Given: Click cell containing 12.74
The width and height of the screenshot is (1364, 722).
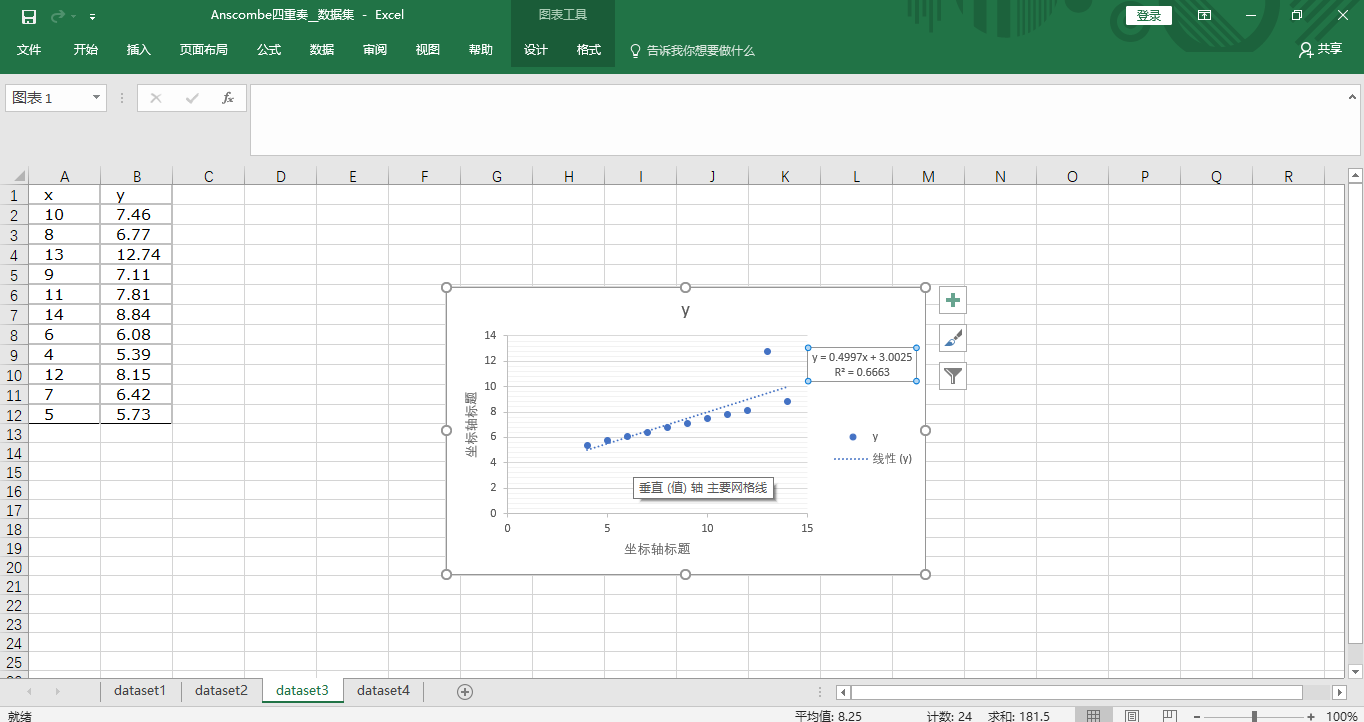Looking at the screenshot, I should 137,254.
